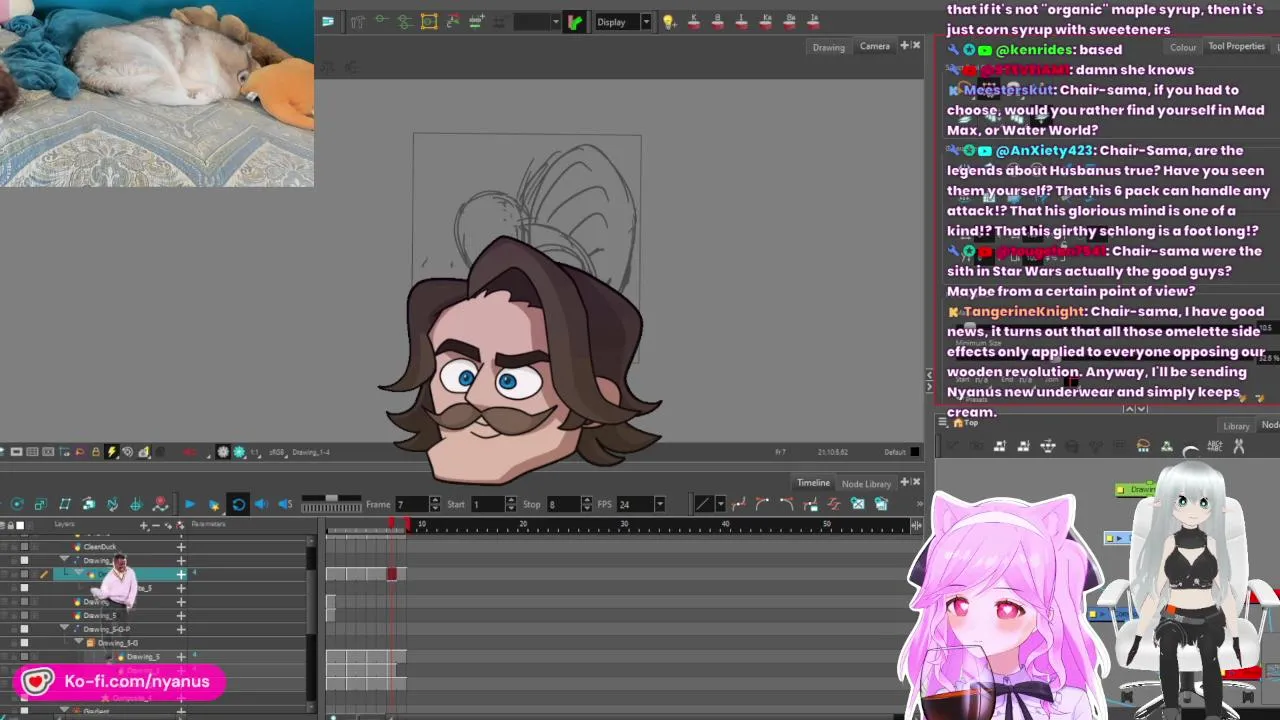Click the blue panel icon at top toolbar start
The height and width of the screenshot is (720, 1280).
[327, 21]
